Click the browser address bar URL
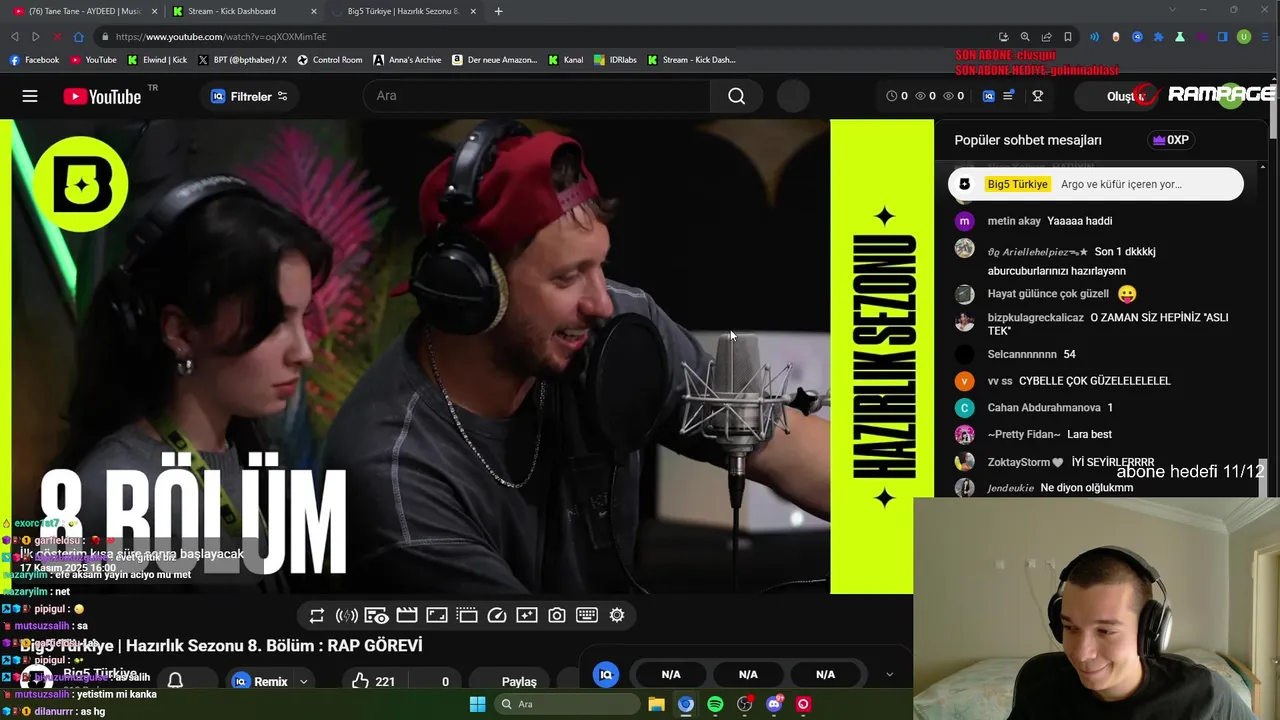Image resolution: width=1280 pixels, height=720 pixels. pyautogui.click(x=221, y=37)
